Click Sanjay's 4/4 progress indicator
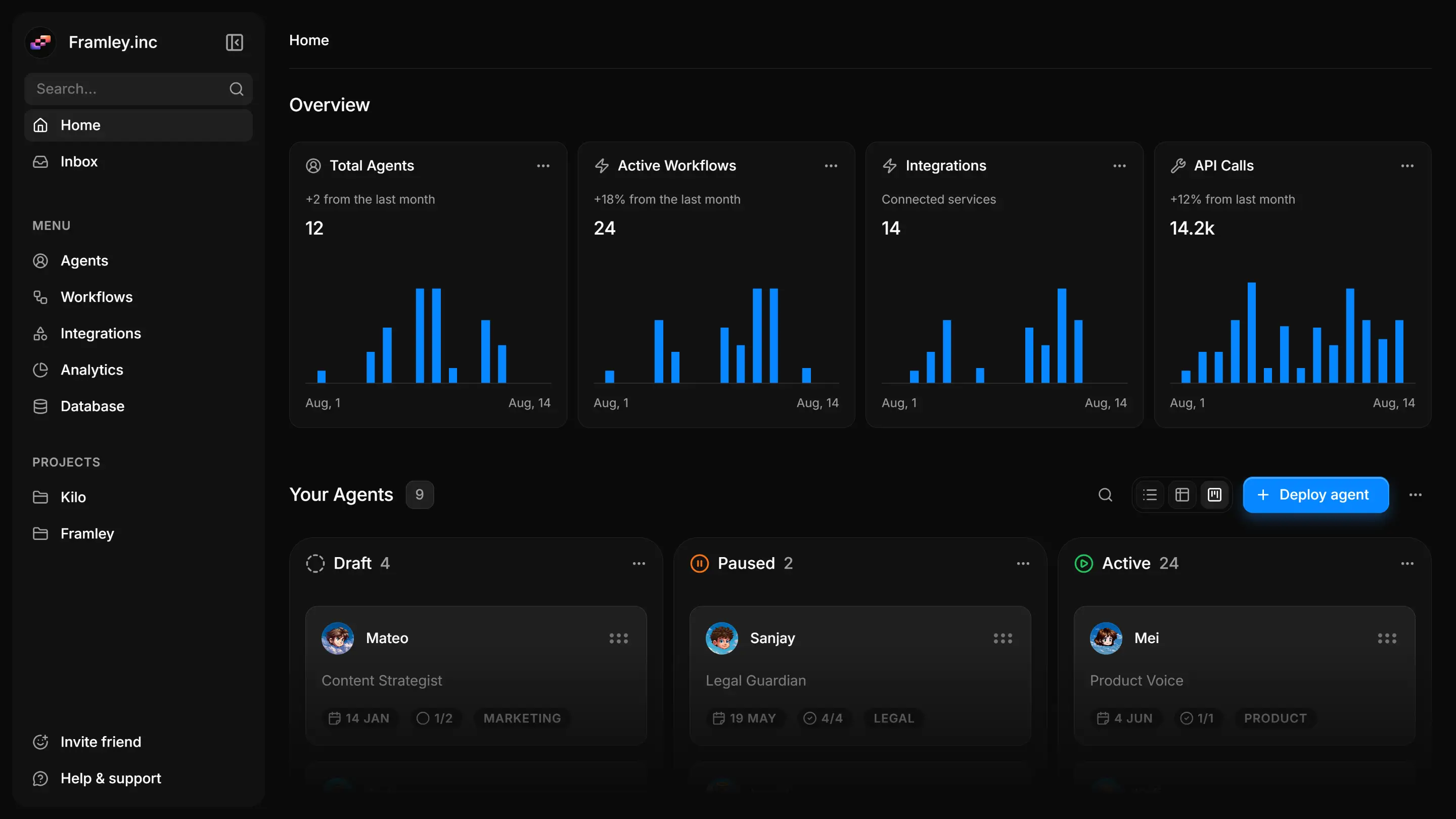1456x819 pixels. 824,718
